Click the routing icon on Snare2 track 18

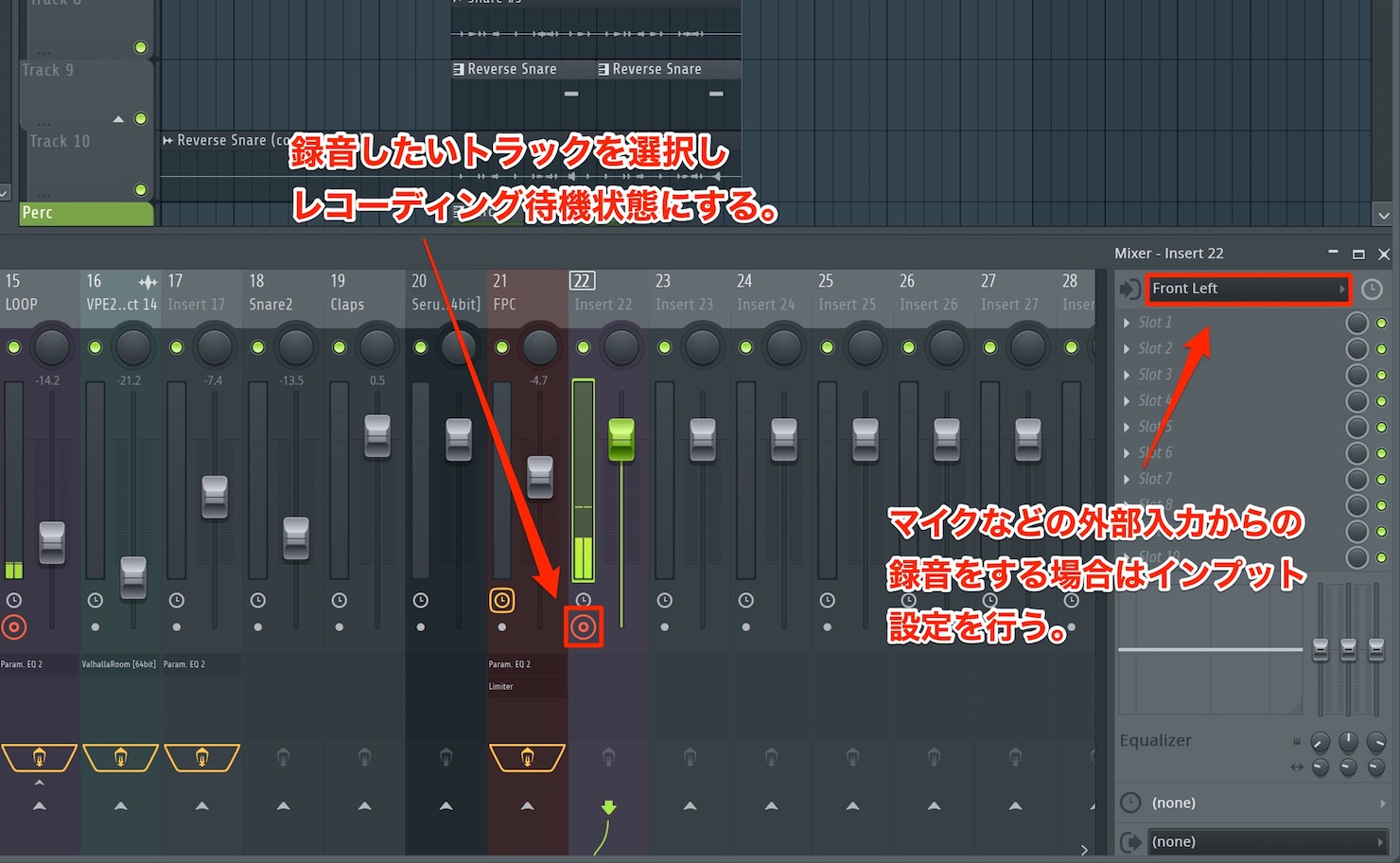pyautogui.click(x=283, y=757)
